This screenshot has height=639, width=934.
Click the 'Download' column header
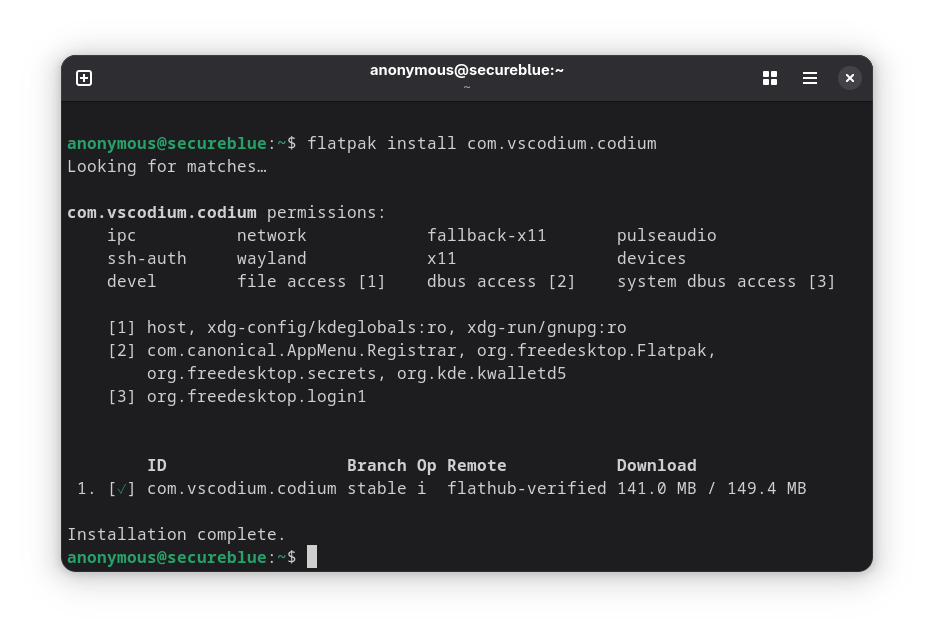click(x=656, y=466)
